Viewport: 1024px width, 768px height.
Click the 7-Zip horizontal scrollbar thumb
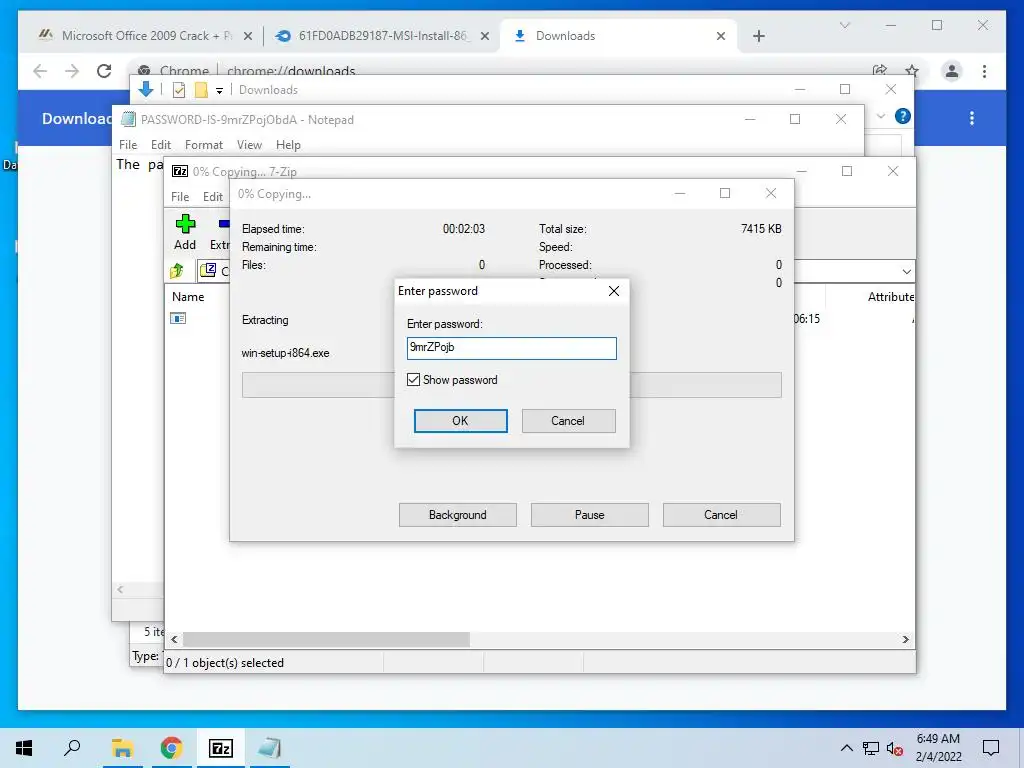point(326,639)
